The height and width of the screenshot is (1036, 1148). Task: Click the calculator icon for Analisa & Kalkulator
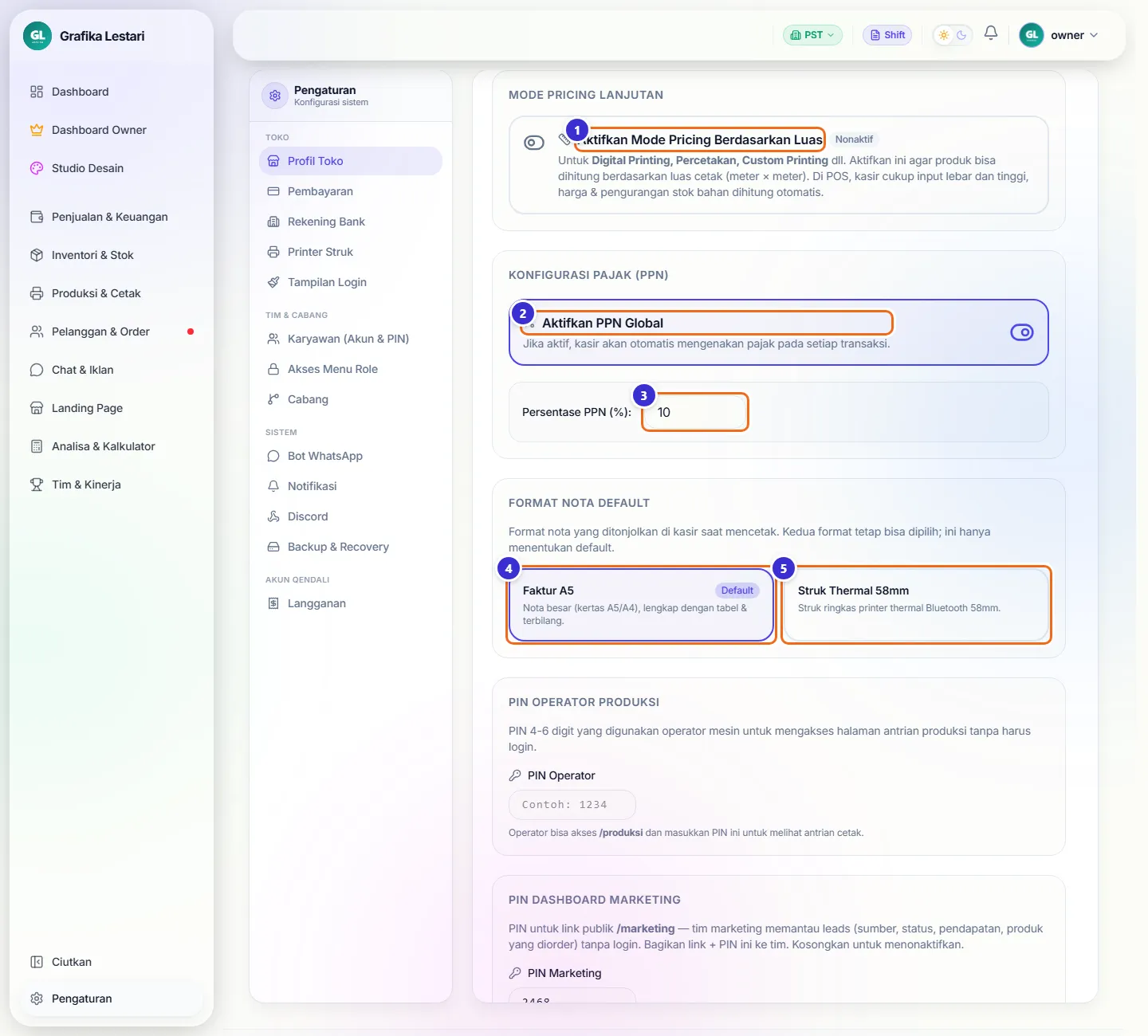(x=37, y=446)
